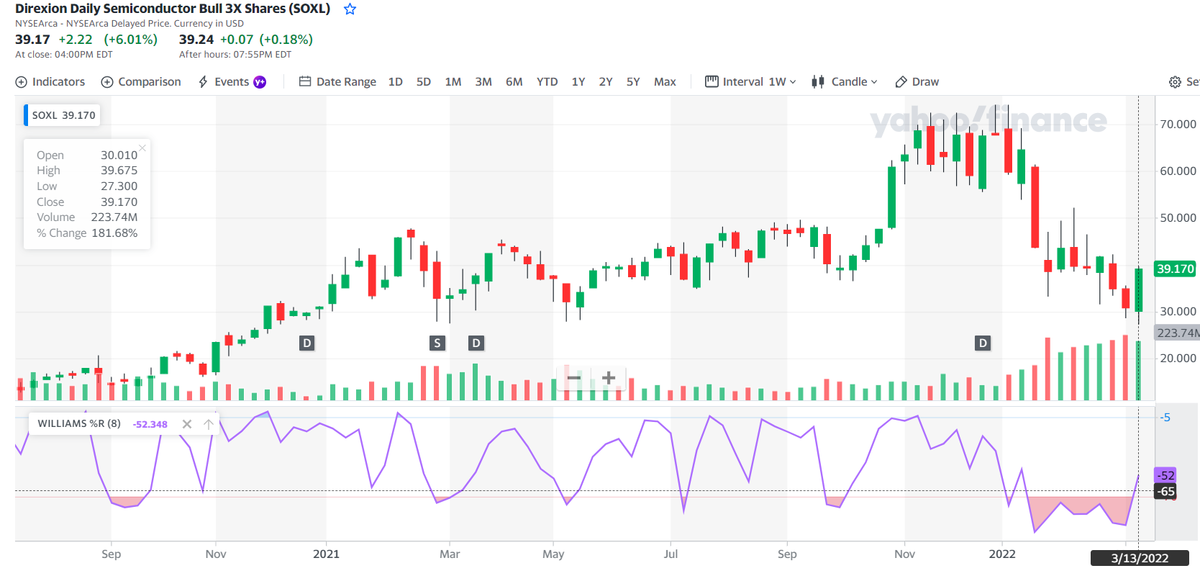Zoom out chart with minus button
The image size is (1200, 576).
[x=574, y=377]
